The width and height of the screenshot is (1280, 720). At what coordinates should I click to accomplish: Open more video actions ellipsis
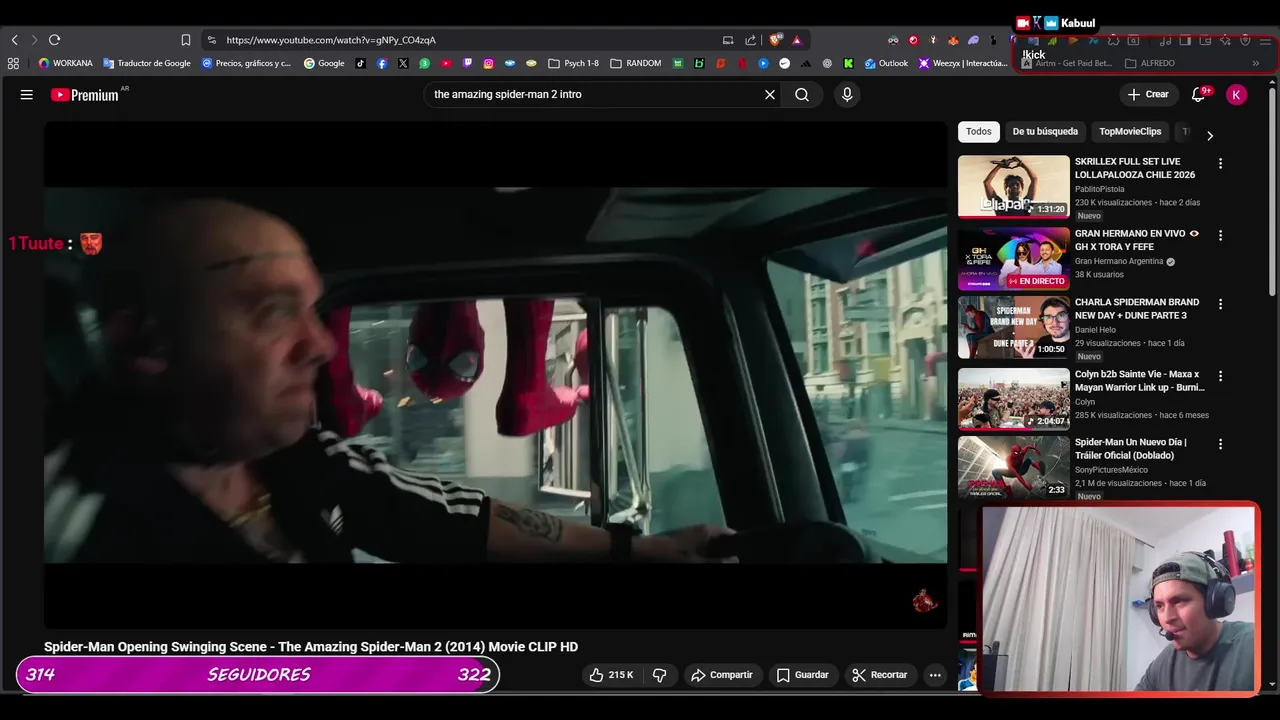935,675
